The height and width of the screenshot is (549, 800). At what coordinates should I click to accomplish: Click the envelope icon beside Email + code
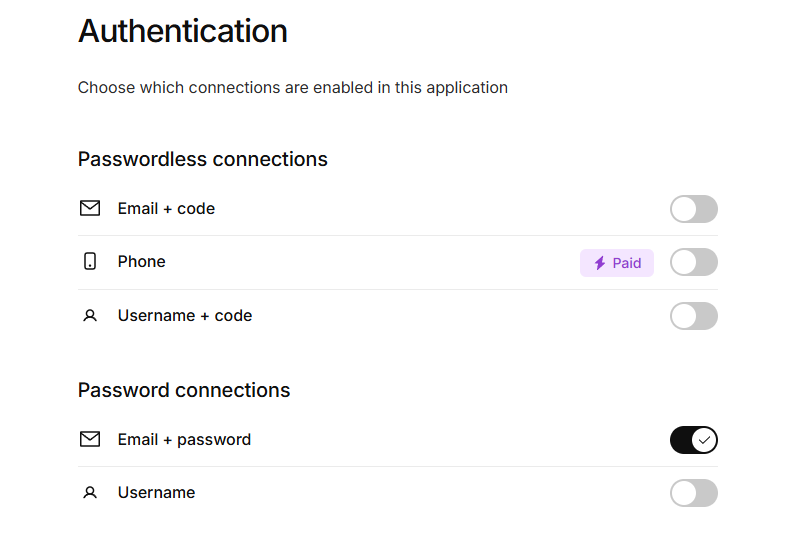(x=90, y=208)
